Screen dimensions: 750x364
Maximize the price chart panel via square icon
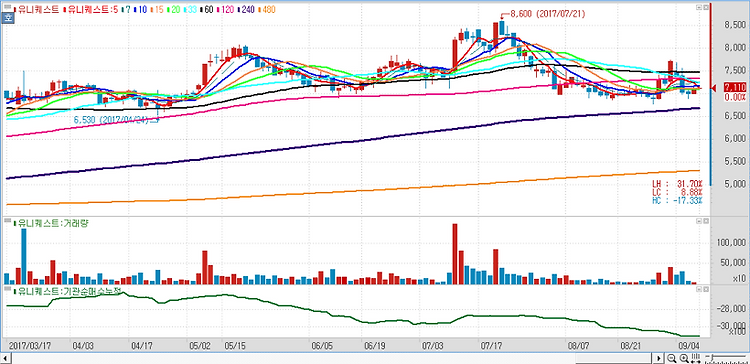(x=705, y=8)
